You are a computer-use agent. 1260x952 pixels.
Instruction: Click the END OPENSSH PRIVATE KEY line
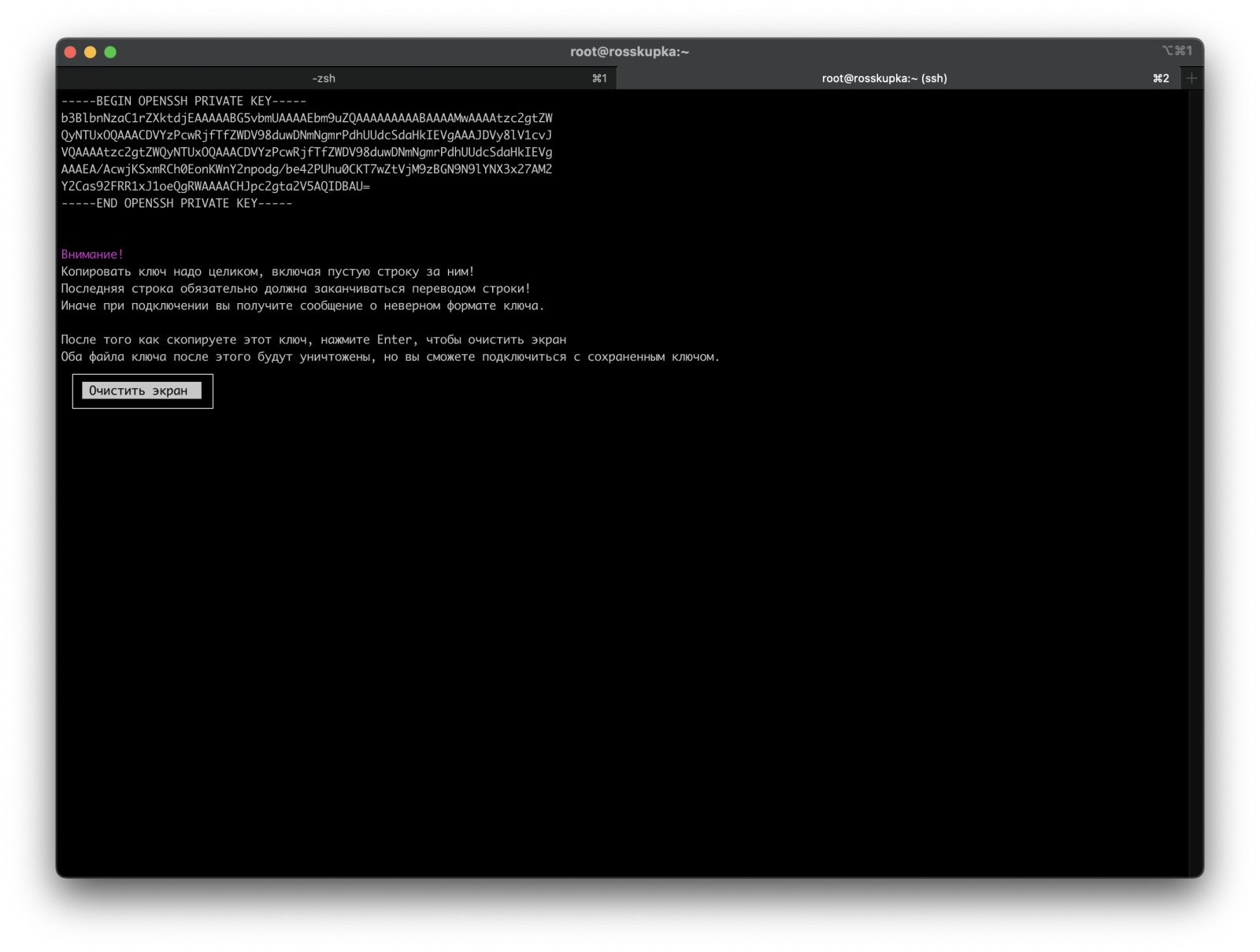tap(176, 203)
